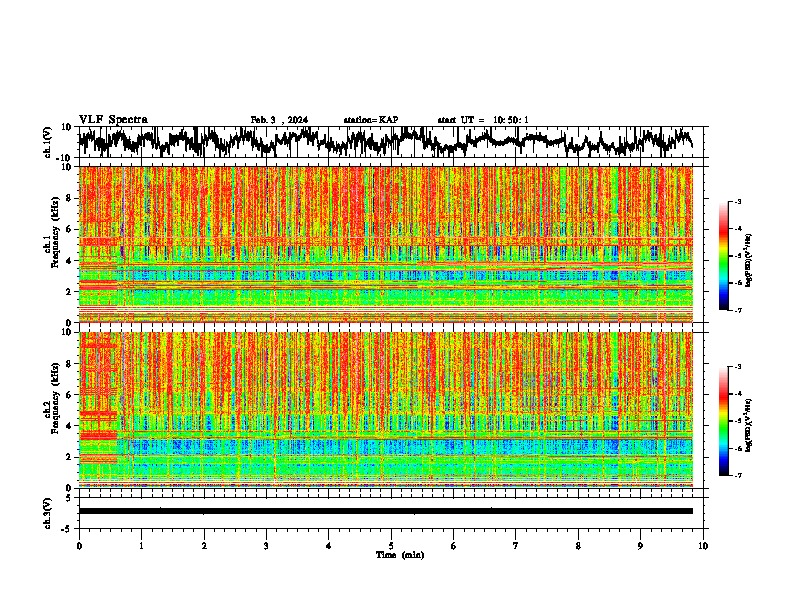Click the ch.1 voltage waveform trace

point(385,141)
